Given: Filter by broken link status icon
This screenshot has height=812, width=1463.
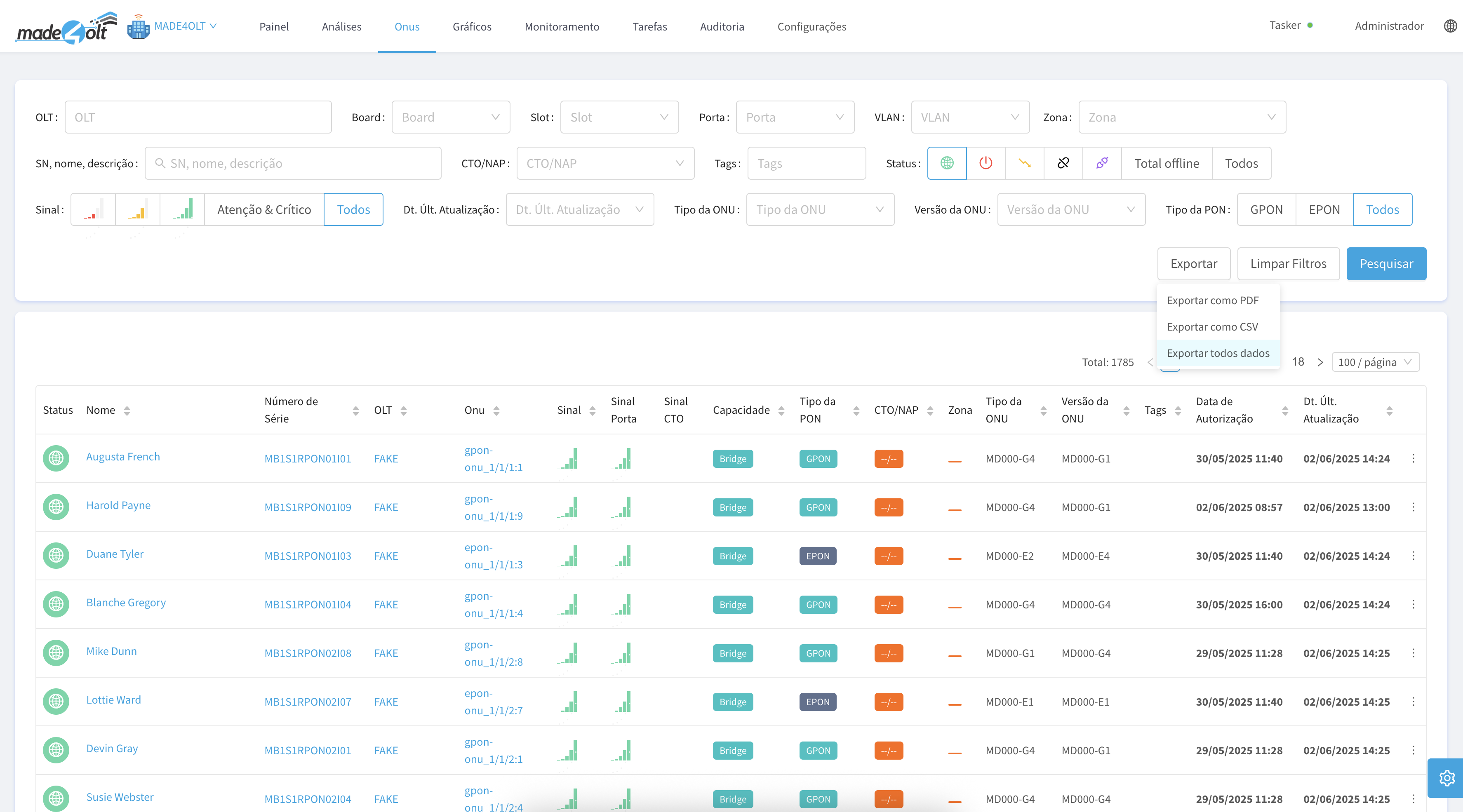Looking at the screenshot, I should (1063, 164).
